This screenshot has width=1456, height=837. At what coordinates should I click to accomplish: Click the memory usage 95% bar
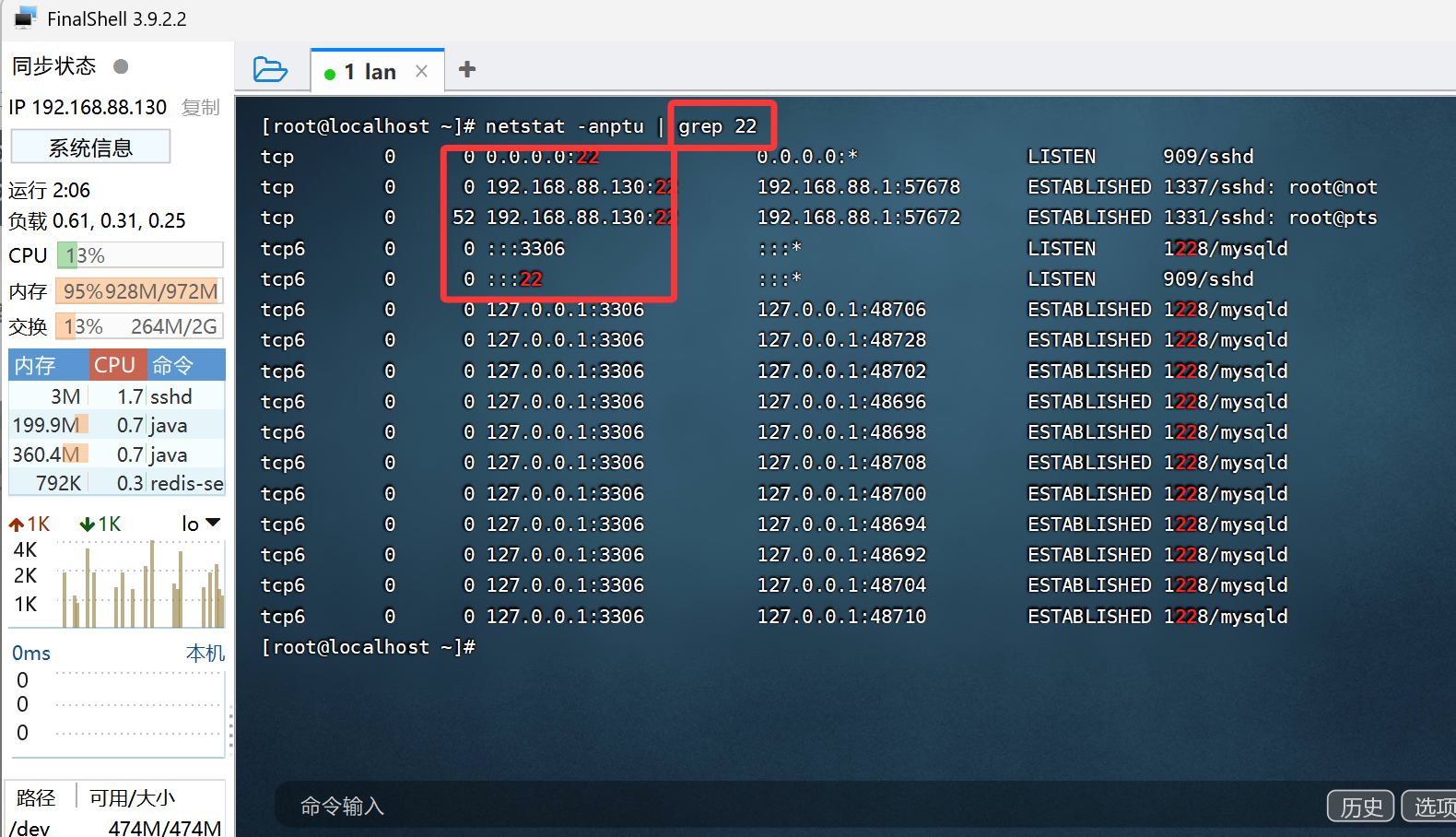(140, 291)
